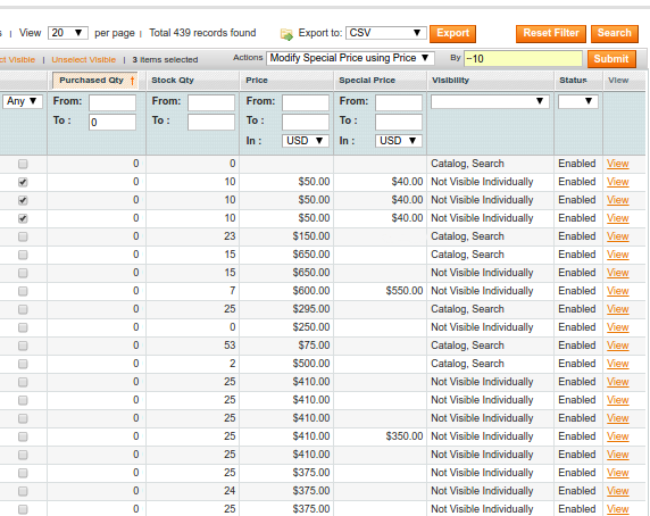Image resolution: width=650 pixels, height=516 pixels.
Task: Check the row with stock quantity 53
Action: pos(23,346)
